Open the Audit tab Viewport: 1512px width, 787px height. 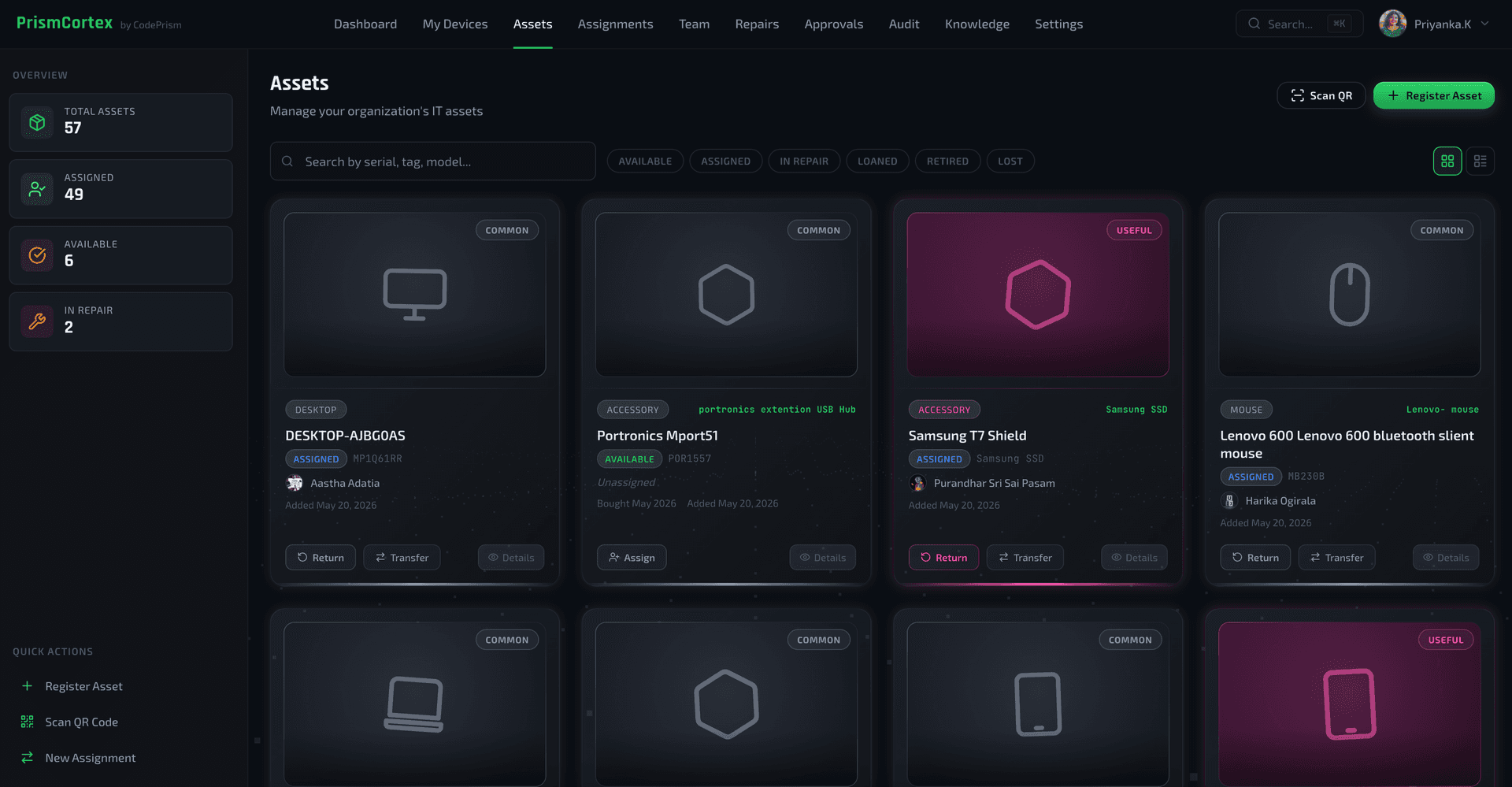pyautogui.click(x=904, y=24)
